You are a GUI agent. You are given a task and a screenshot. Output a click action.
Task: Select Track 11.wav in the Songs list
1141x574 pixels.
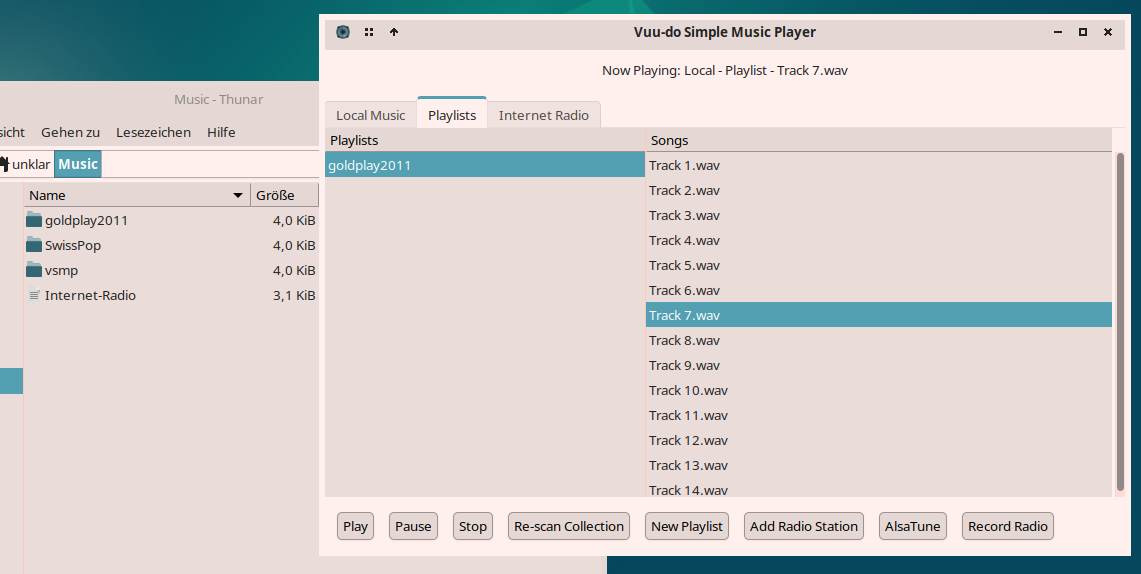click(879, 415)
